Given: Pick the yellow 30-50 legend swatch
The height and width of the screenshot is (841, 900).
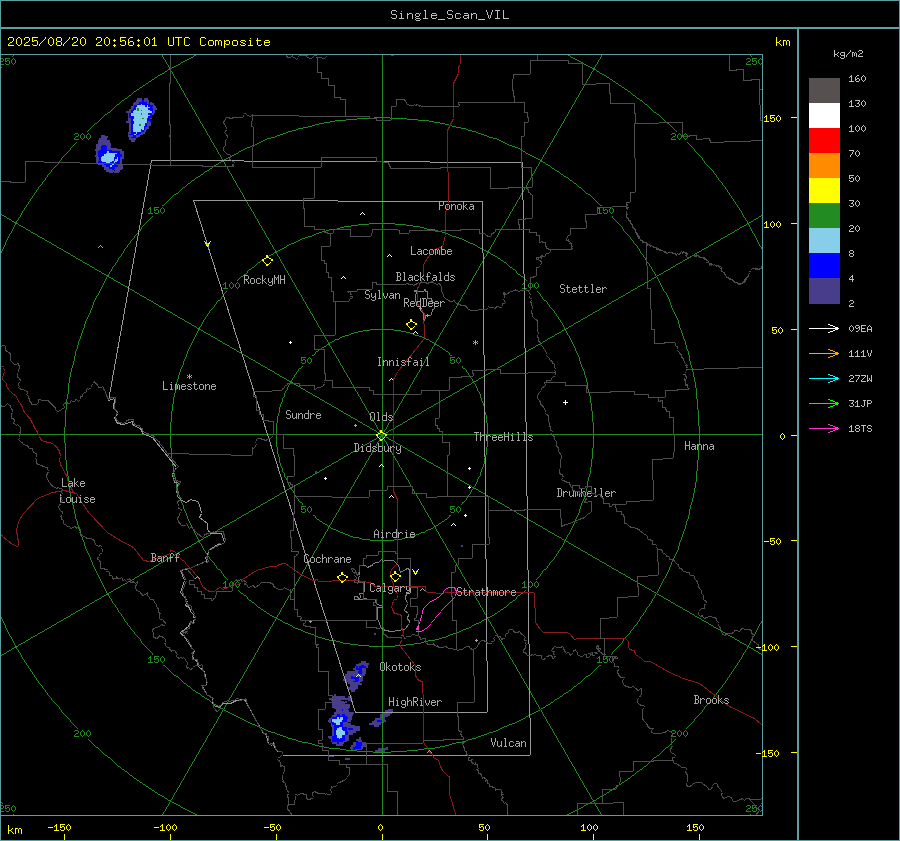Looking at the screenshot, I should pos(824,191).
